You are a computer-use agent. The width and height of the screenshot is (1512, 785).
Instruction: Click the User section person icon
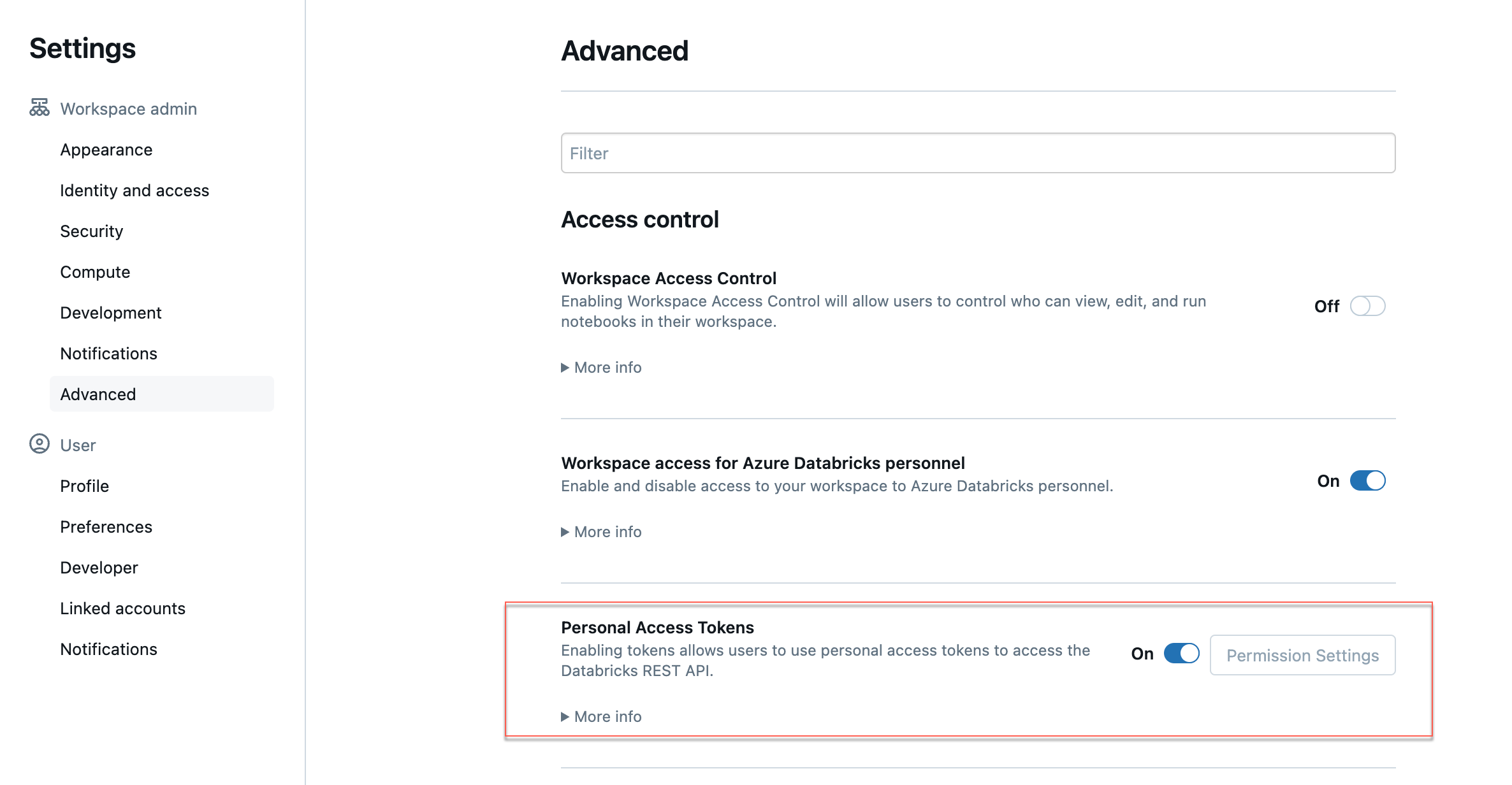[x=39, y=443]
